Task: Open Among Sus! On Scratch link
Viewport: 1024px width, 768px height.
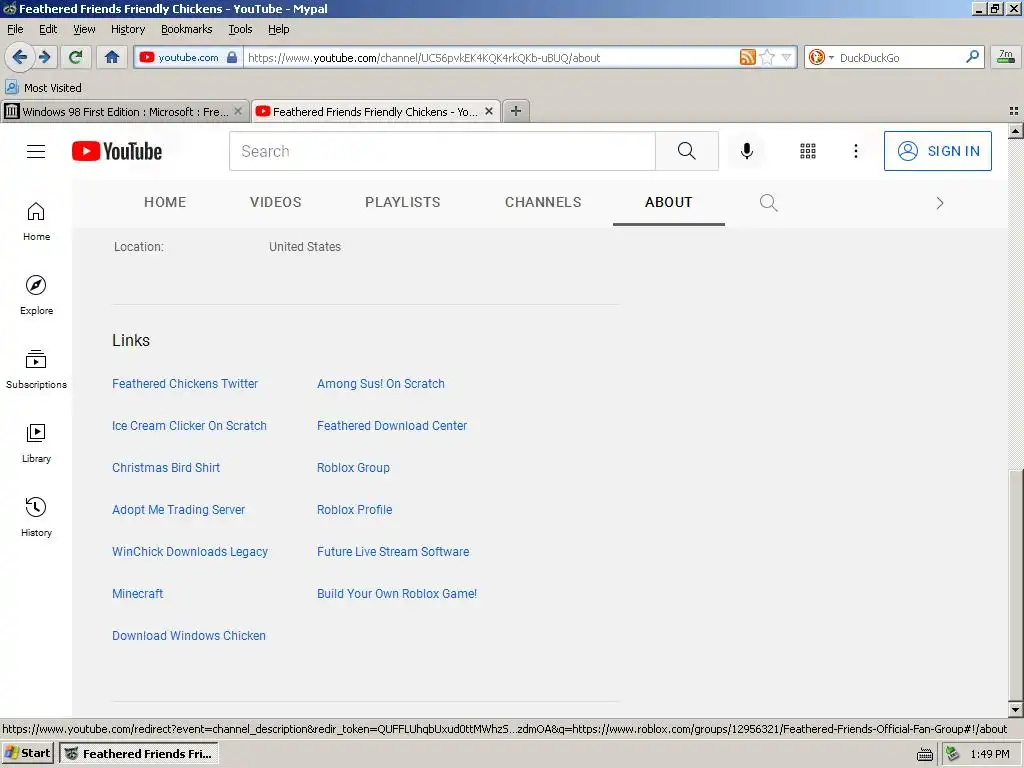Action: (x=381, y=384)
